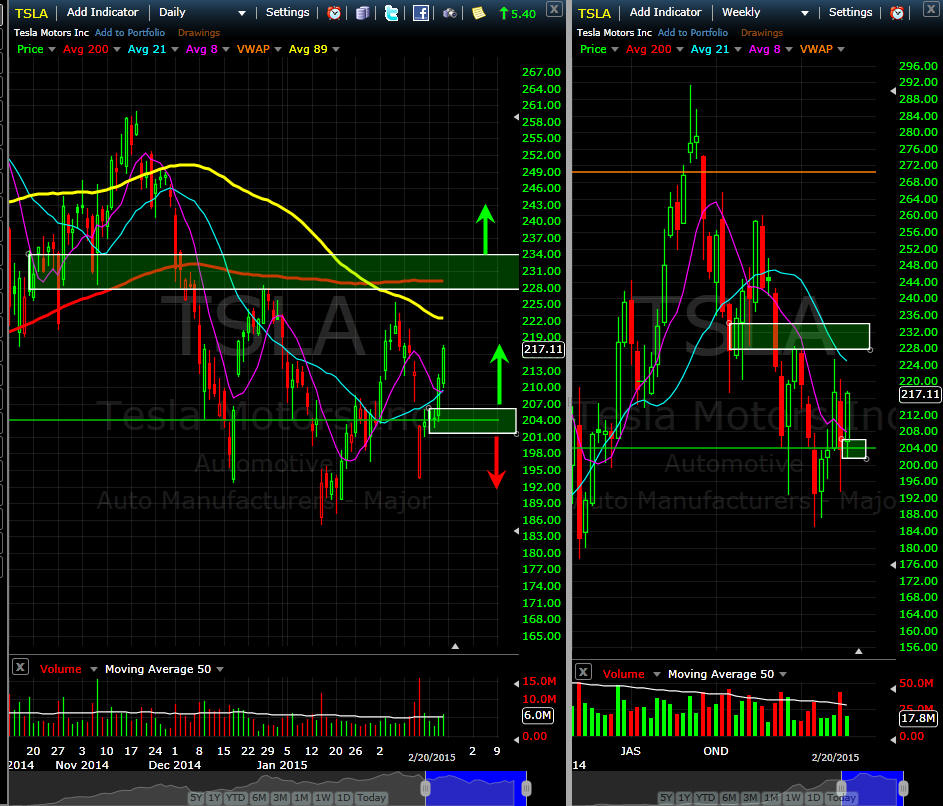Click the TSLA symbol box in daily chart
Viewport: 943px width, 806px height.
[x=31, y=13]
